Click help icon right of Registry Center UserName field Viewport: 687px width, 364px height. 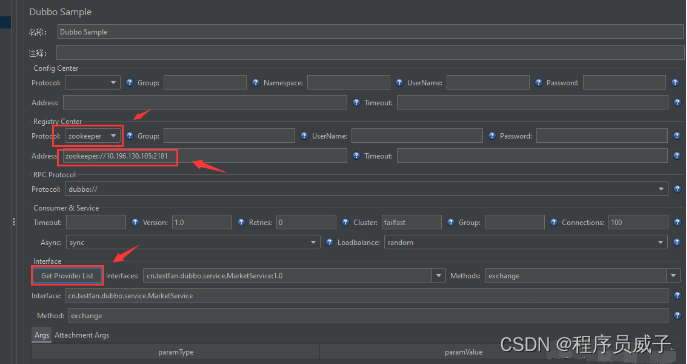[492, 136]
